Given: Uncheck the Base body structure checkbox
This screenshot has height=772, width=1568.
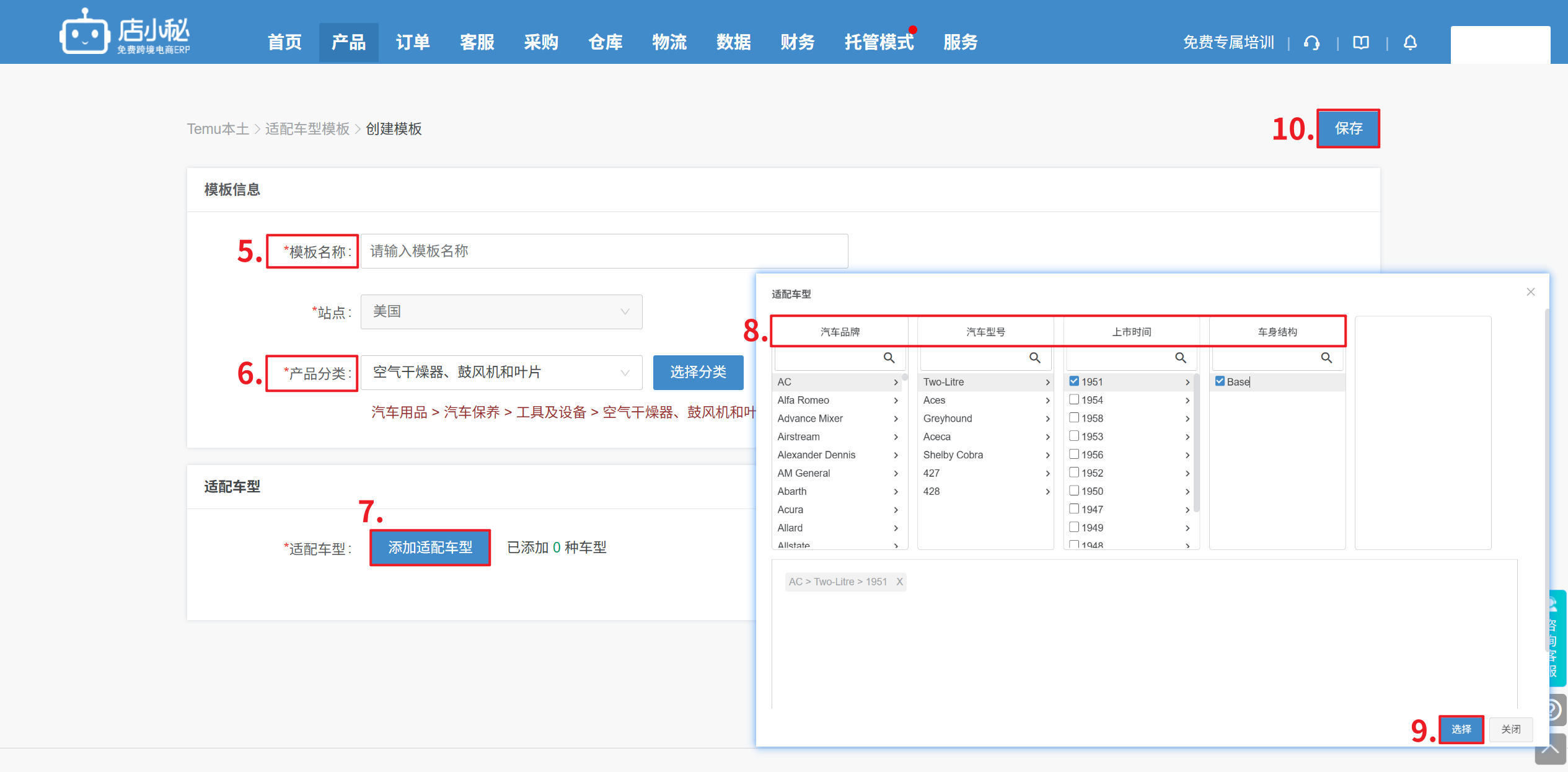Looking at the screenshot, I should (1220, 381).
